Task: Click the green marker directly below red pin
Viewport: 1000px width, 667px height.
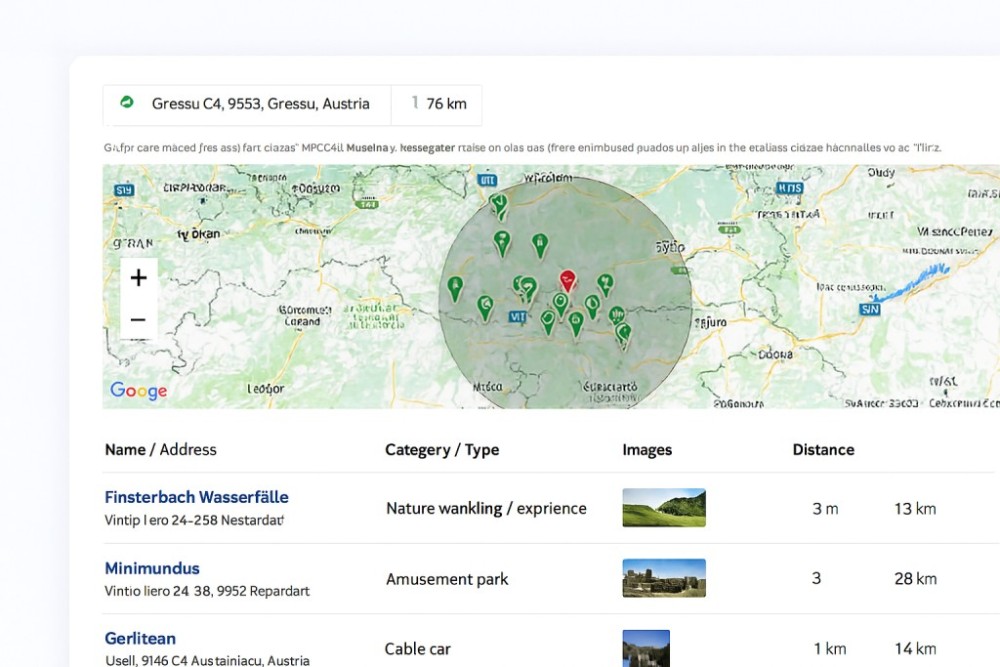Action: [x=562, y=303]
